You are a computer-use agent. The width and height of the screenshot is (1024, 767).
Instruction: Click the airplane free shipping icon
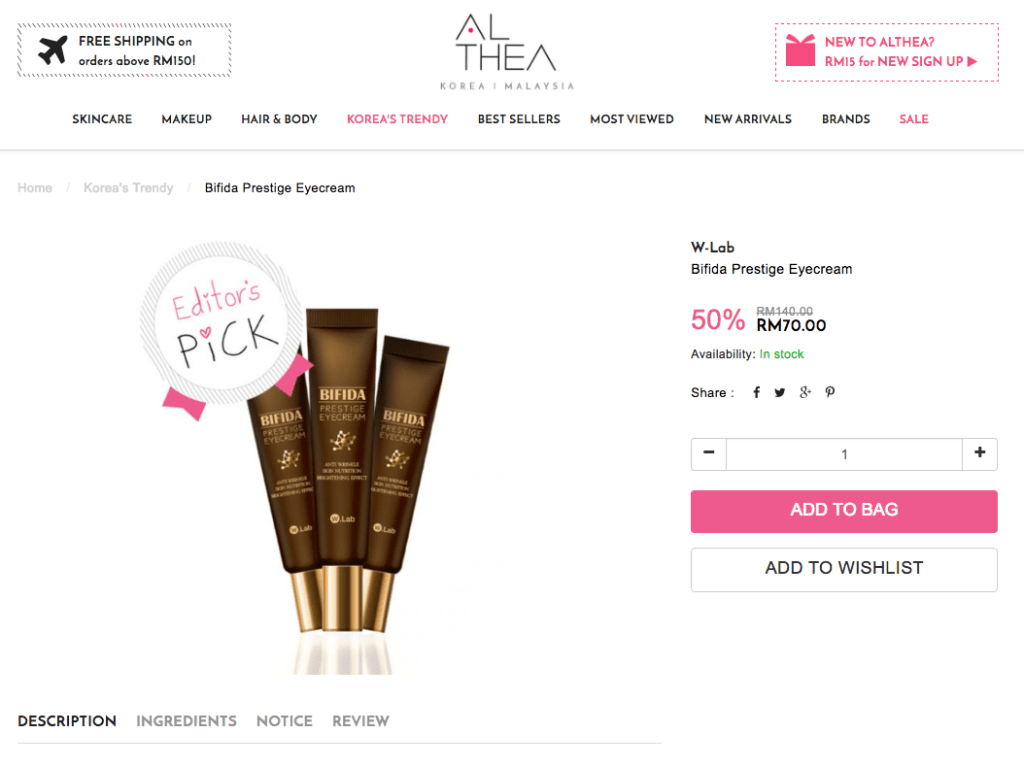tap(53, 50)
